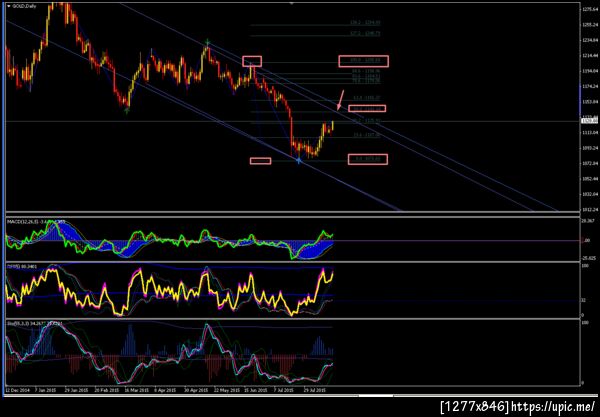Image resolution: width=600 pixels, height=417 pixels.
Task: Click the 8 Apr 2015 date label
Action: [x=165, y=391]
